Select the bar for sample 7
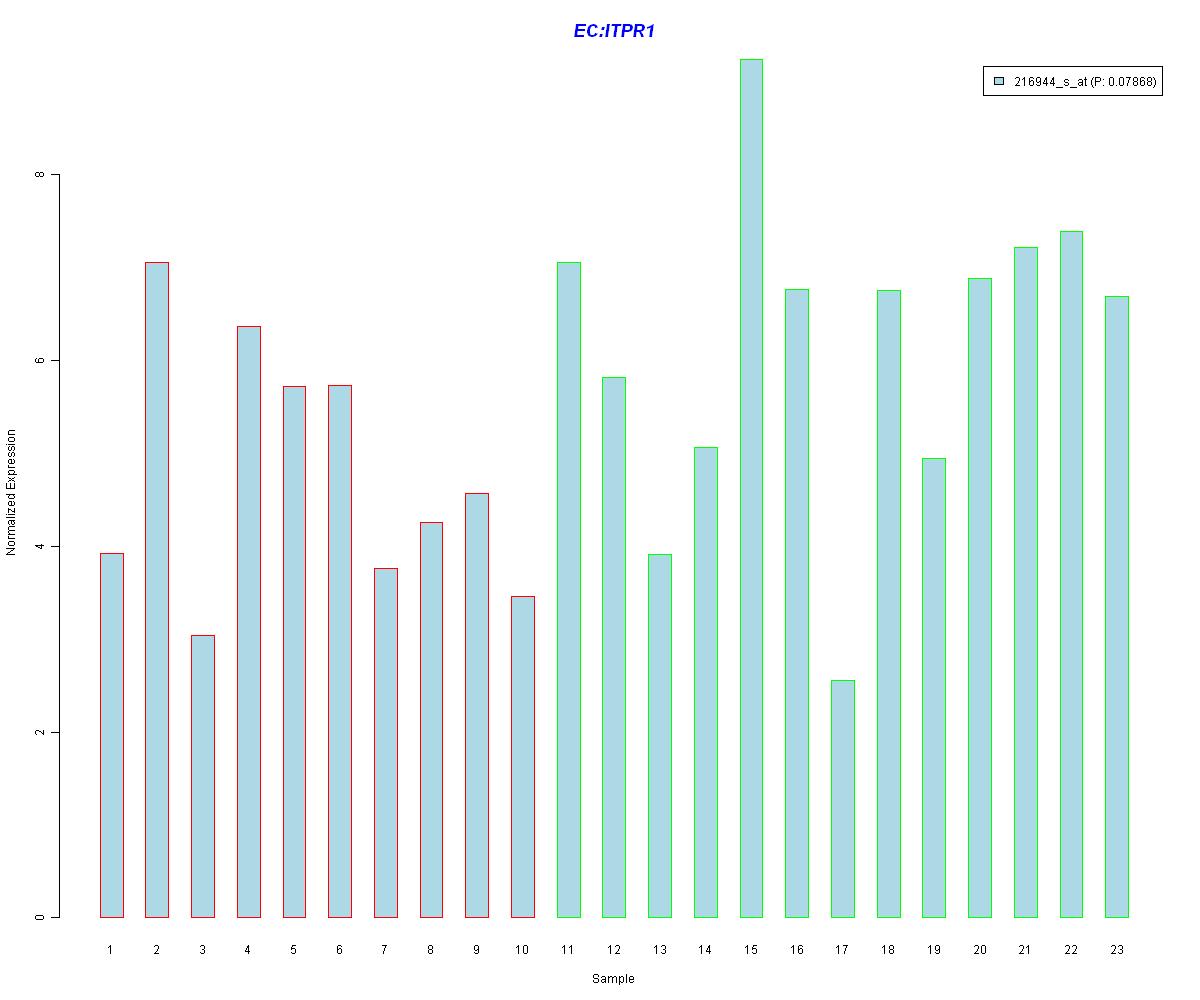The width and height of the screenshot is (1200, 1000). pyautogui.click(x=386, y=743)
